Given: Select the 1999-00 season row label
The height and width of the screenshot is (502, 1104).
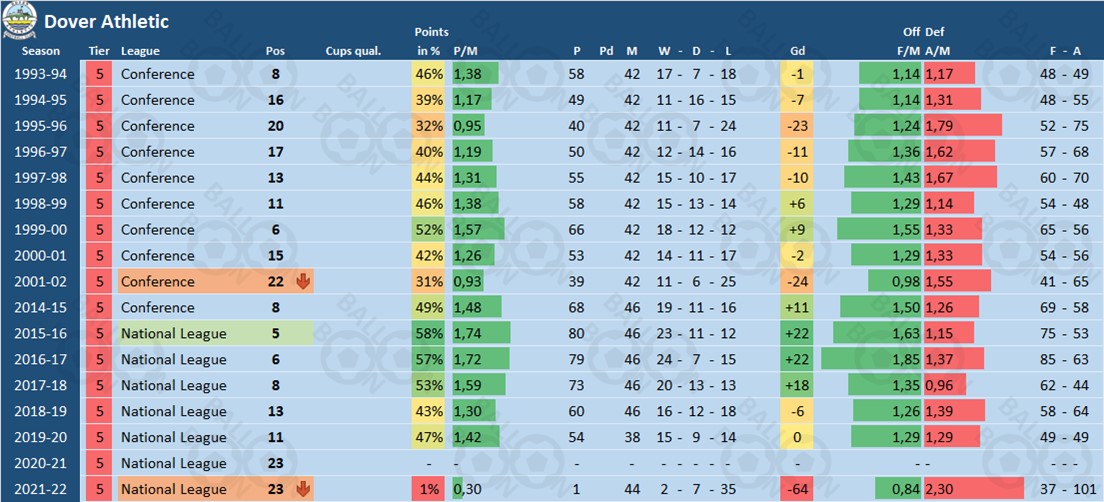Looking at the screenshot, I should [41, 230].
